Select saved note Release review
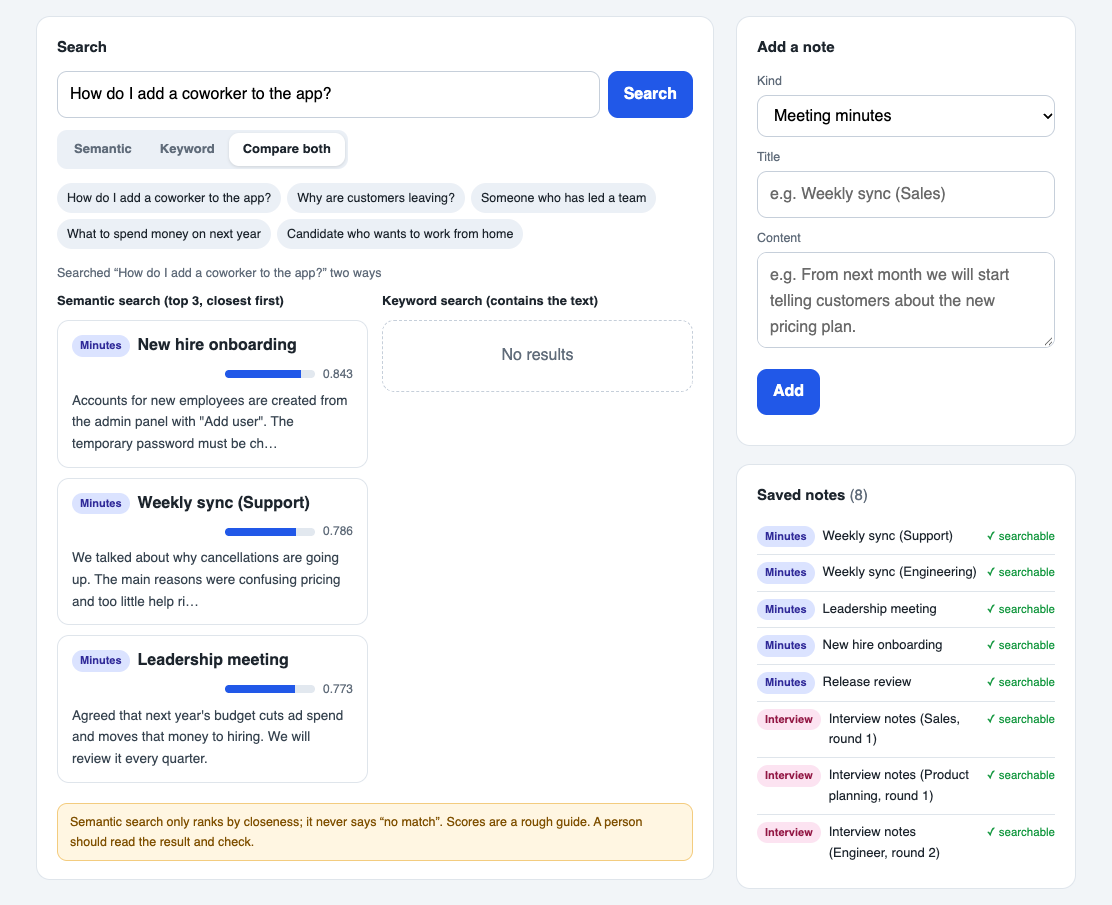The width and height of the screenshot is (1112, 905). [x=906, y=682]
